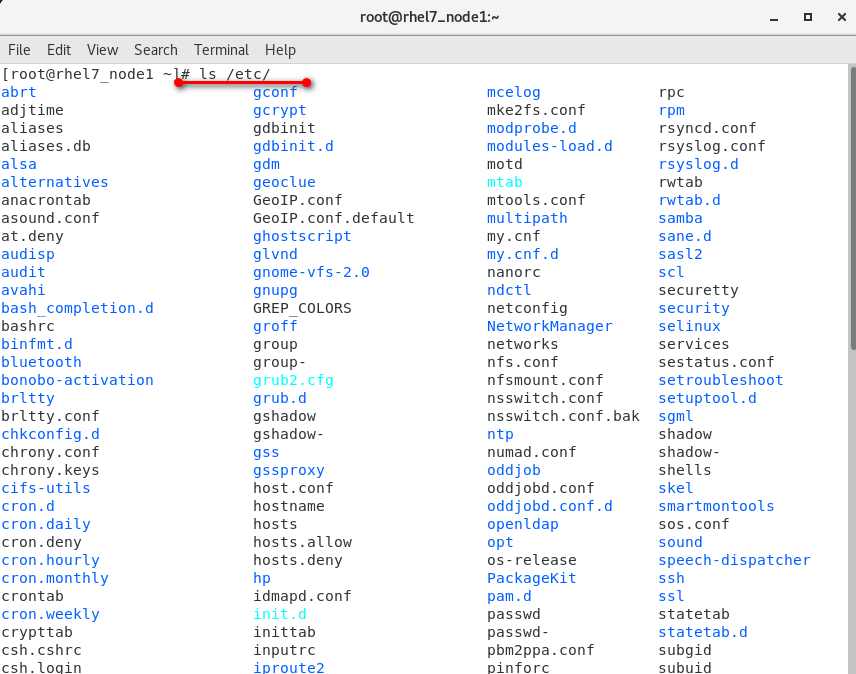The image size is (856, 674).
Task: Click 'cron.daily' entry
Action: point(46,524)
